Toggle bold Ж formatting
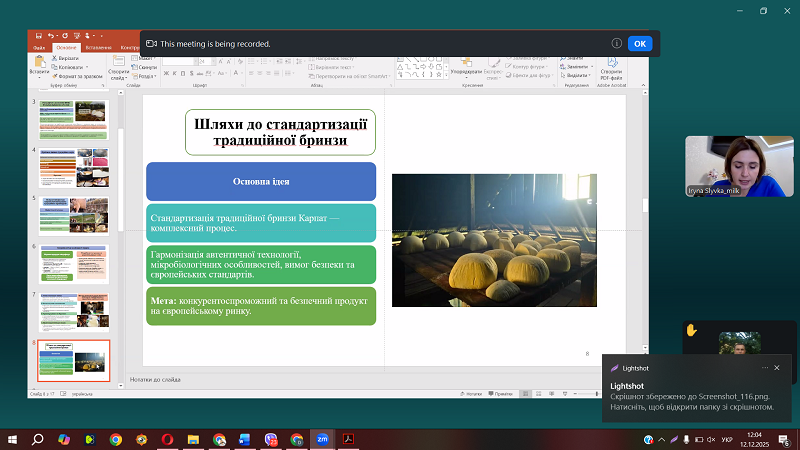800x450 pixels. click(166, 73)
